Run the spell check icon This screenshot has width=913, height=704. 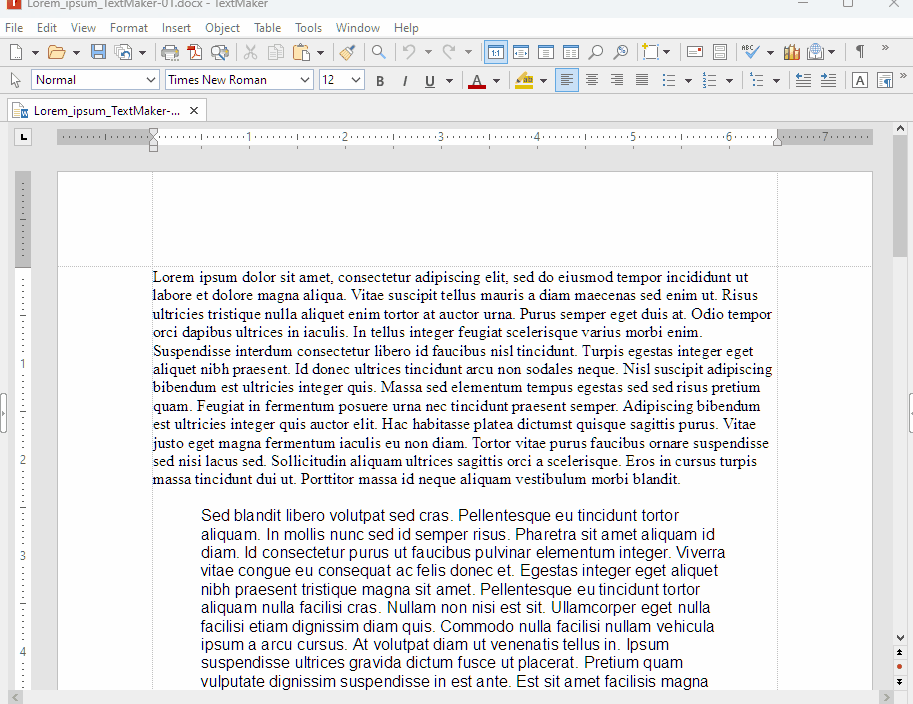pos(750,52)
